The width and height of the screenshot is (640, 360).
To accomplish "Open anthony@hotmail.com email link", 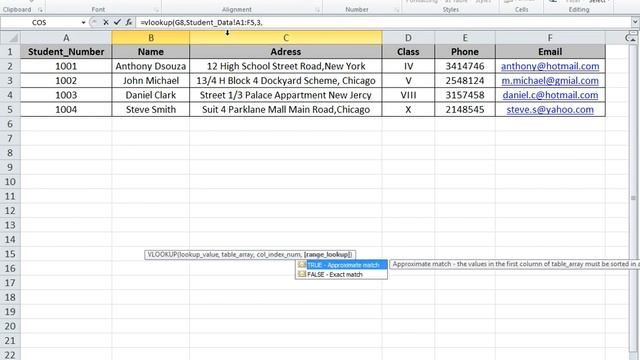I will point(550,66).
